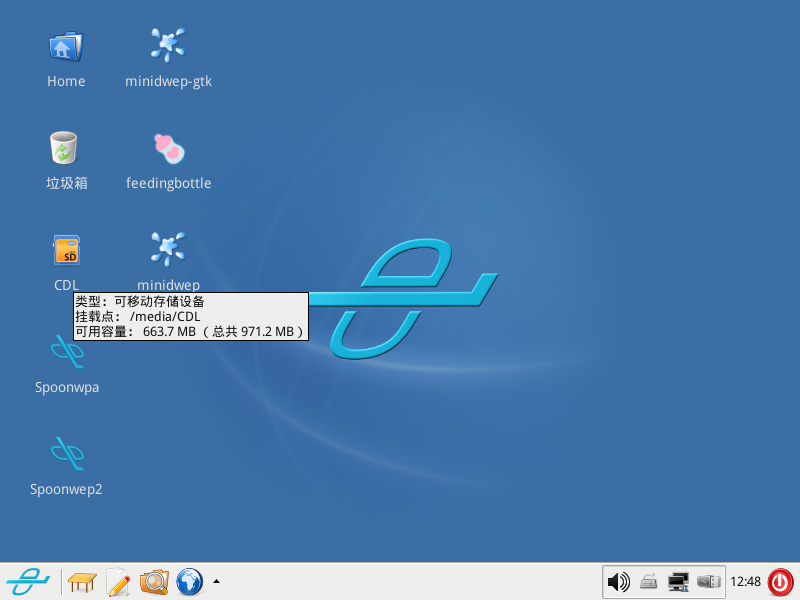Open the Spoonwpa desktop shortcut
The height and width of the screenshot is (600, 800).
[66, 352]
